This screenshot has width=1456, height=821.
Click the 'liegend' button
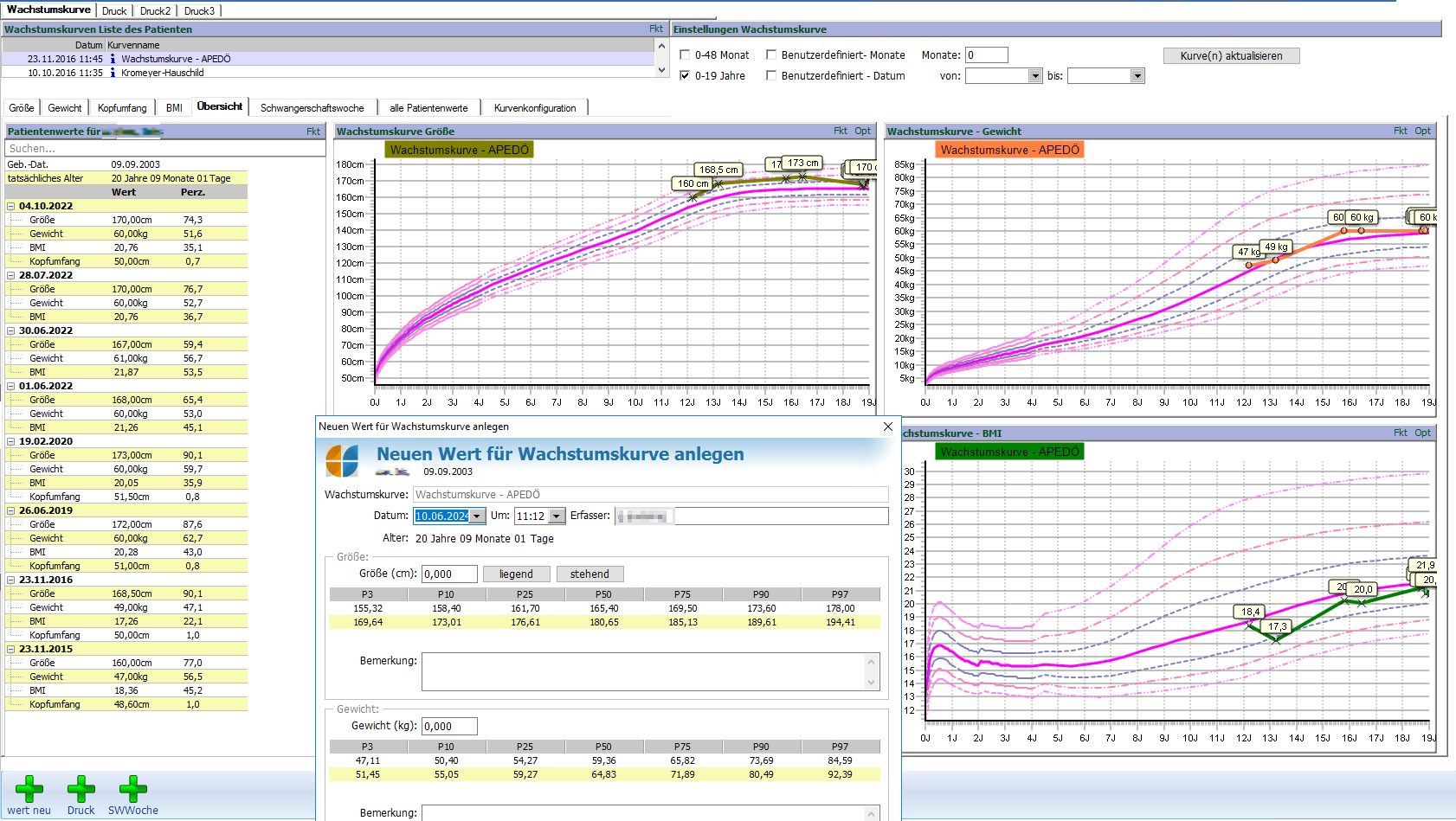coord(516,574)
